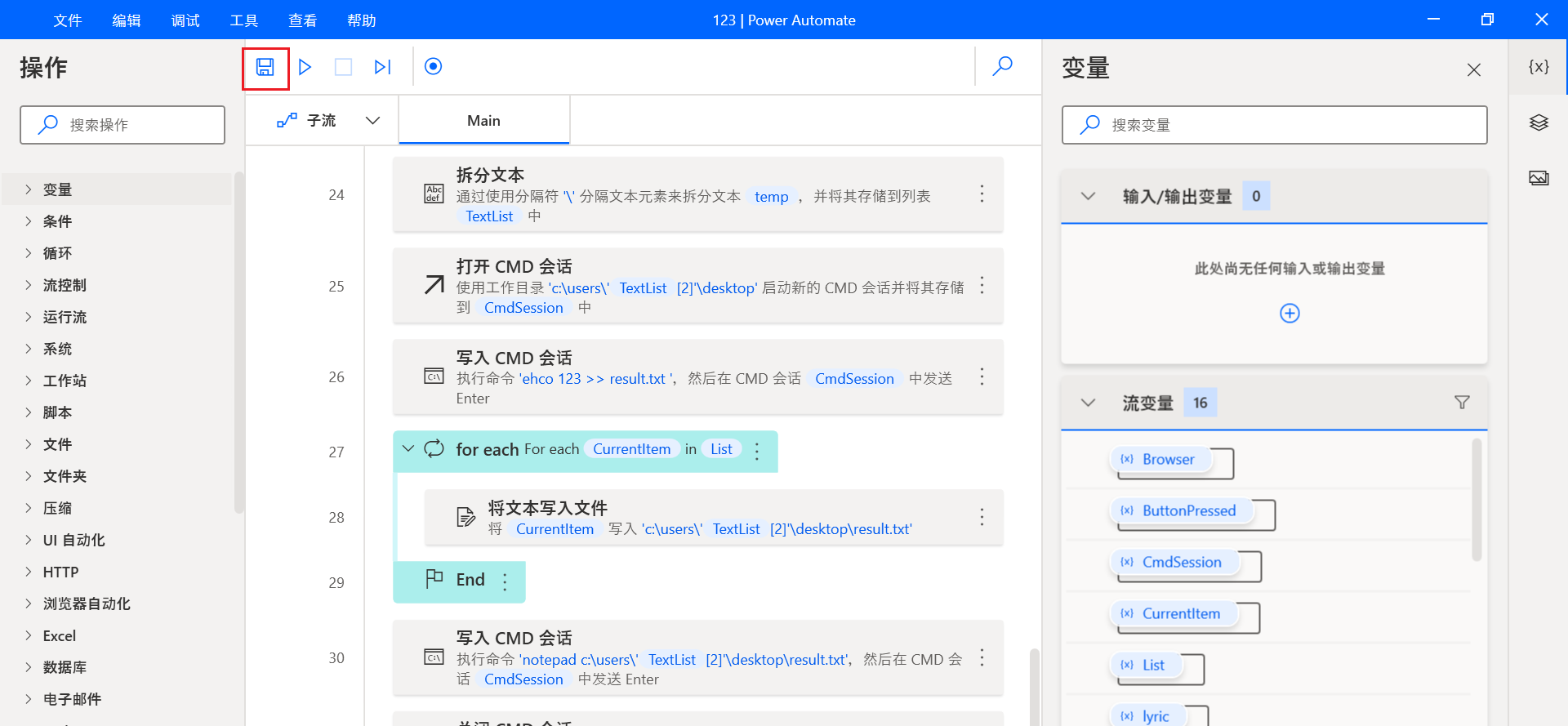This screenshot has height=726, width=1568.
Task: Click the Save flow icon in the toolbar
Action: [265, 67]
